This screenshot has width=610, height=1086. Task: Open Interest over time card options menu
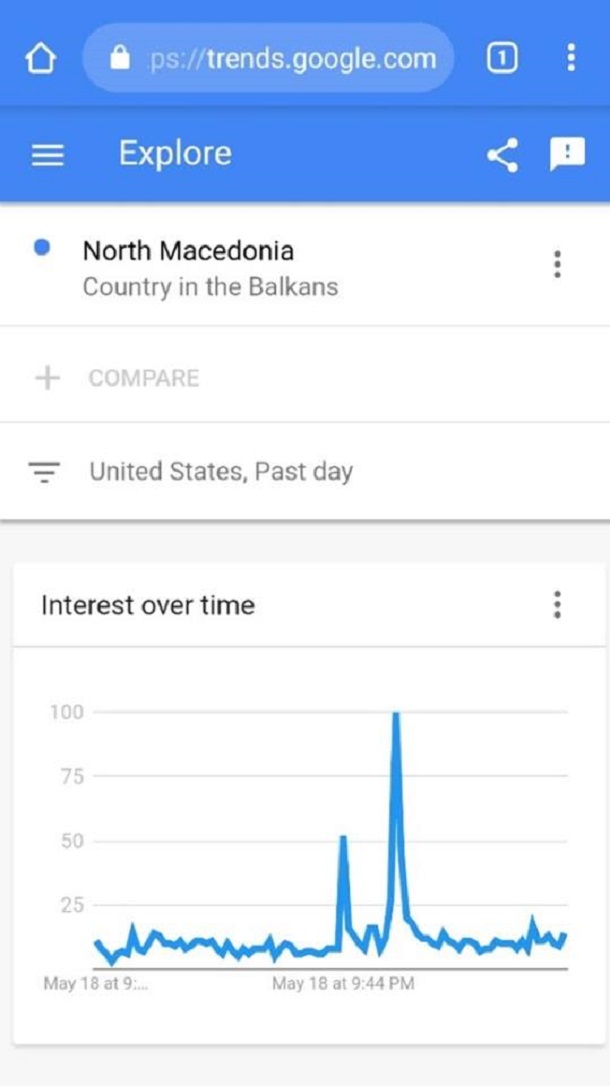click(557, 605)
